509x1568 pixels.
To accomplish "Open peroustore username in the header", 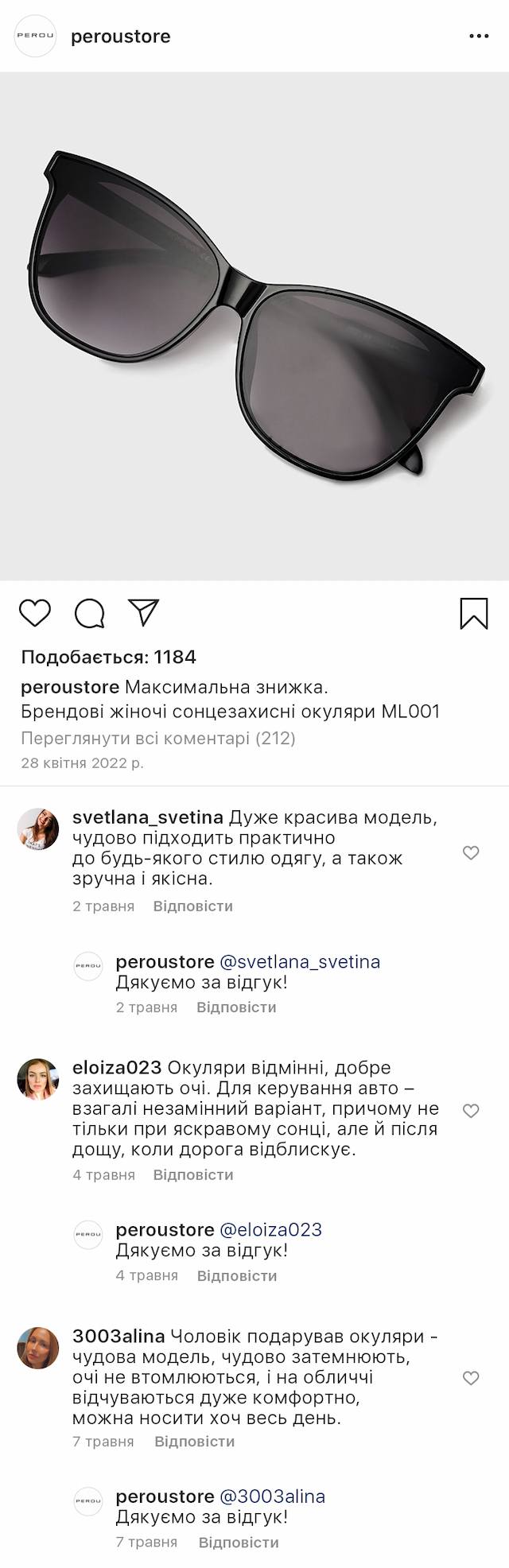I will (121, 37).
